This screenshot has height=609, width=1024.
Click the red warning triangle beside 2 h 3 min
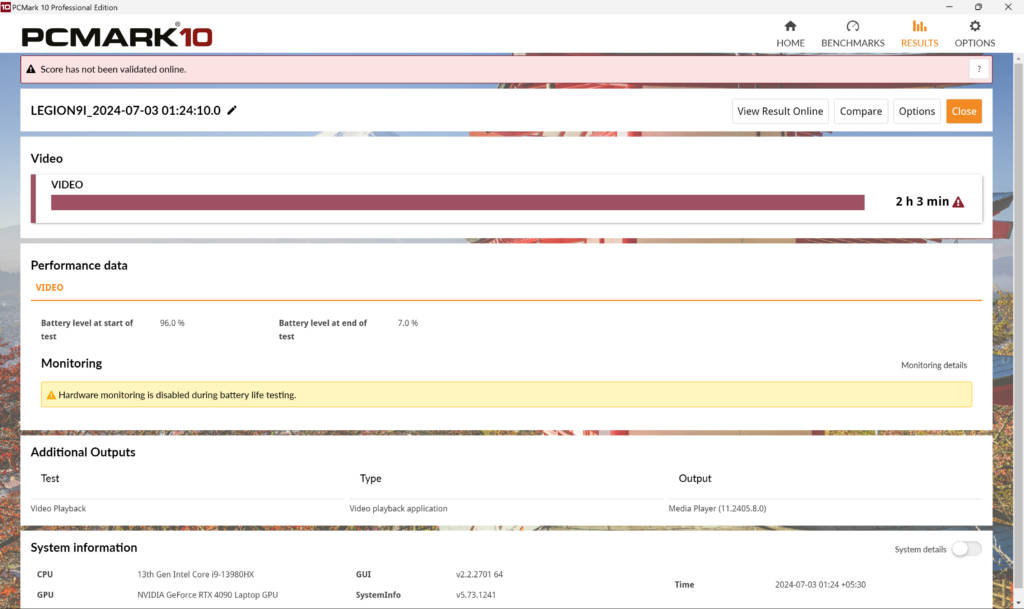958,202
